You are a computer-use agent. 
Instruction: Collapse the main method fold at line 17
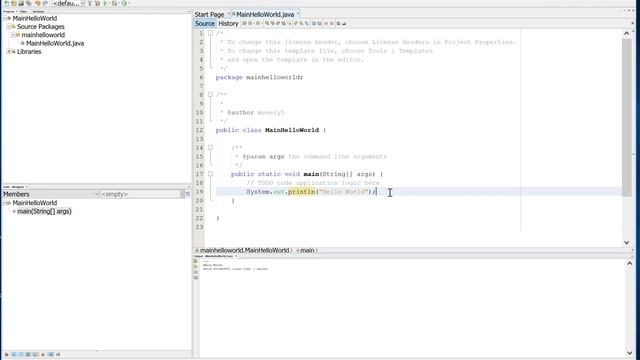(x=210, y=174)
